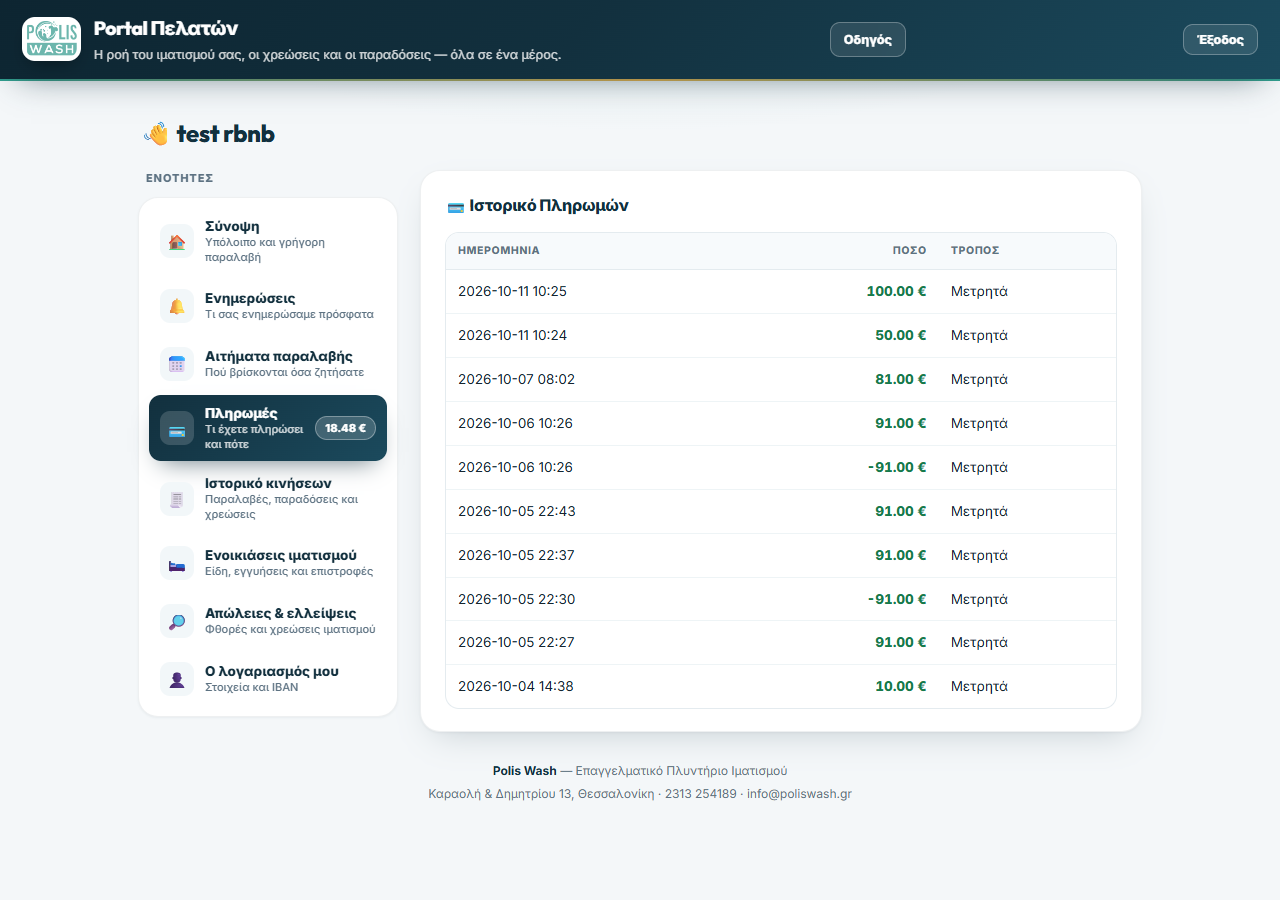Click the date 2026-10-04 14:38
The image size is (1280, 900).
516,686
